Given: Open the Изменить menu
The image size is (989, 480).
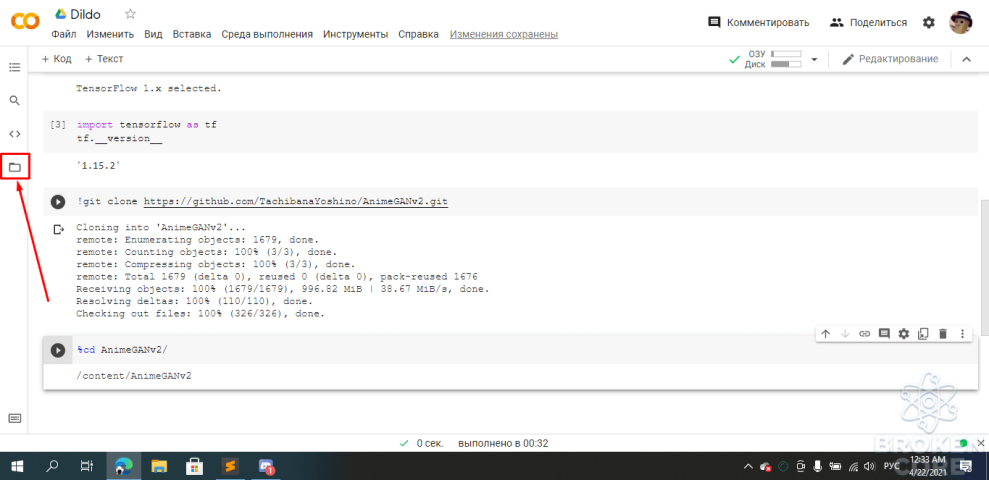Looking at the screenshot, I should (x=110, y=34).
